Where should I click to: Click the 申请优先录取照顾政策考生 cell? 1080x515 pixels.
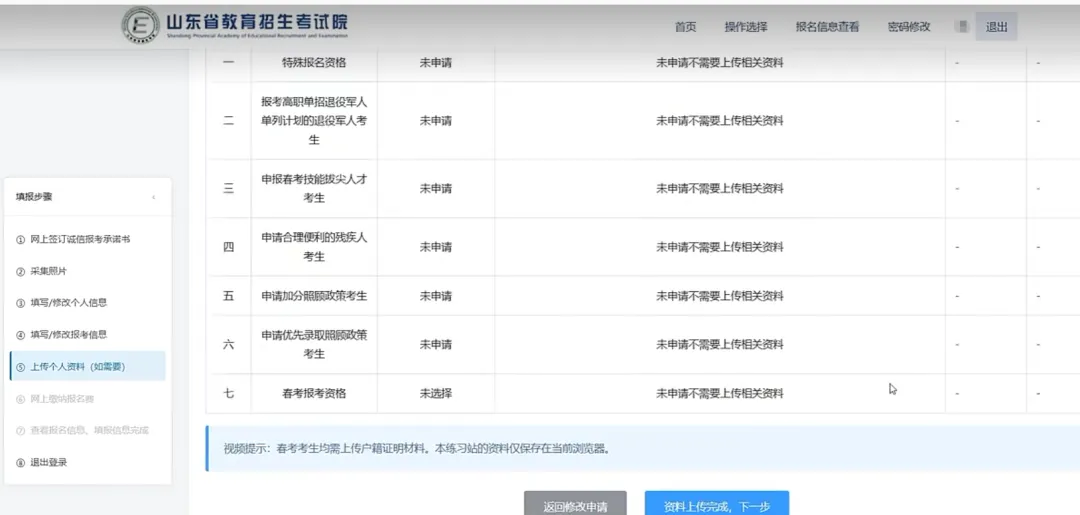(x=314, y=344)
